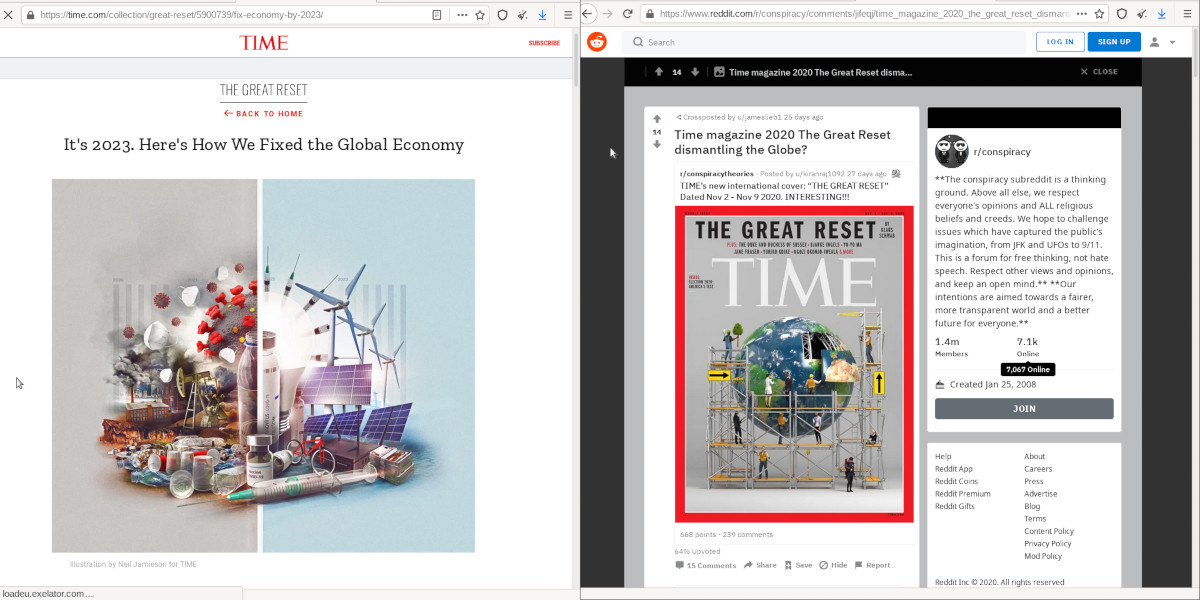Open the Reddit Premium footer link

pyautogui.click(x=963, y=494)
